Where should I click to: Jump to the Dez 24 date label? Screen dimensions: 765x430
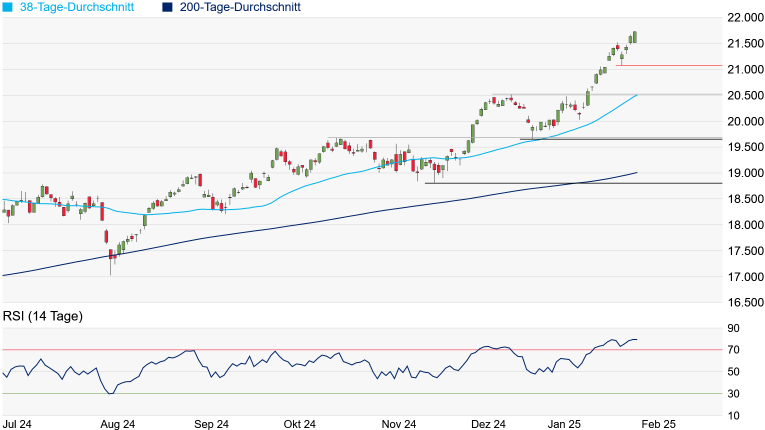tap(490, 423)
